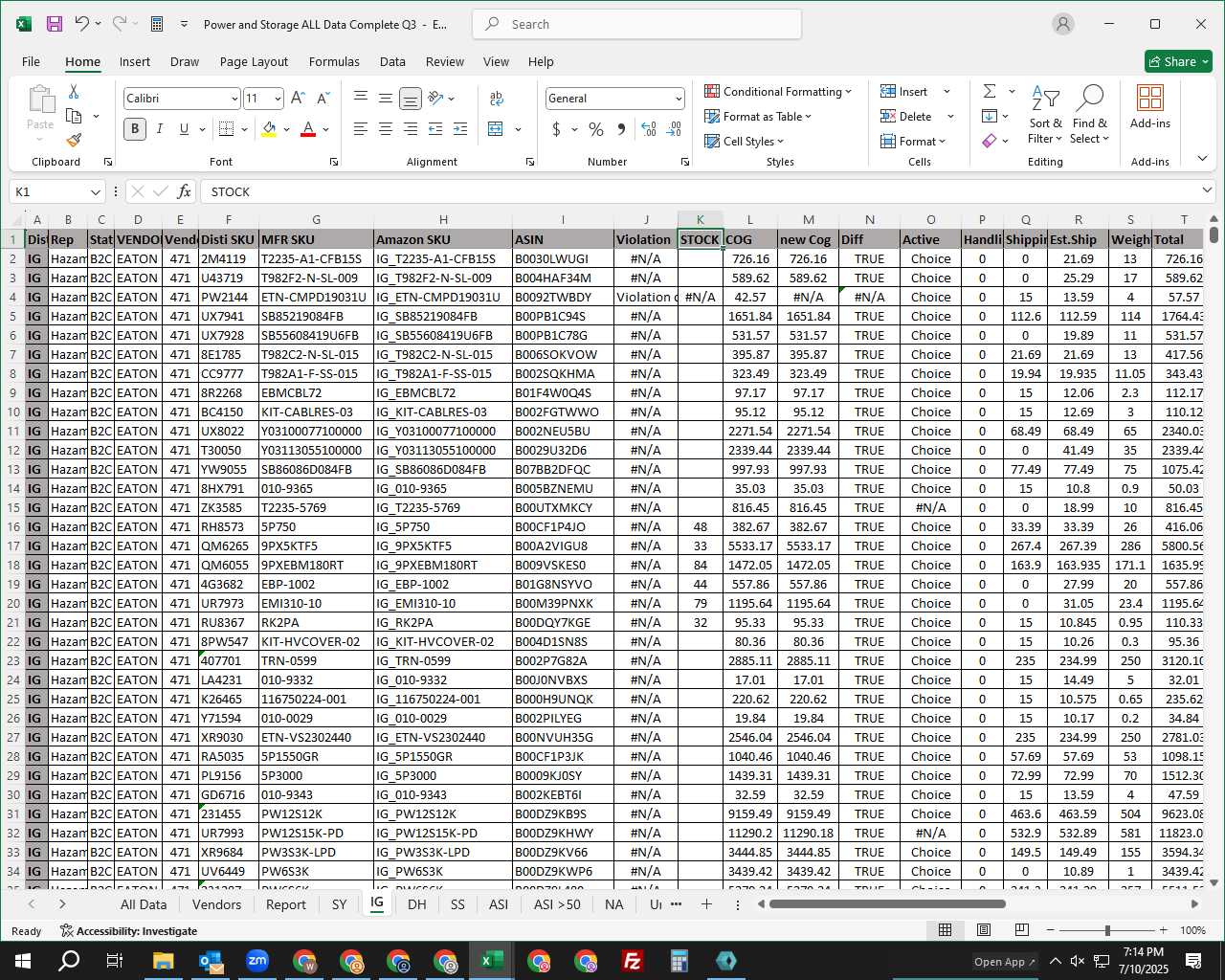Click Increase Indent icon
1225x980 pixels.
click(x=460, y=129)
